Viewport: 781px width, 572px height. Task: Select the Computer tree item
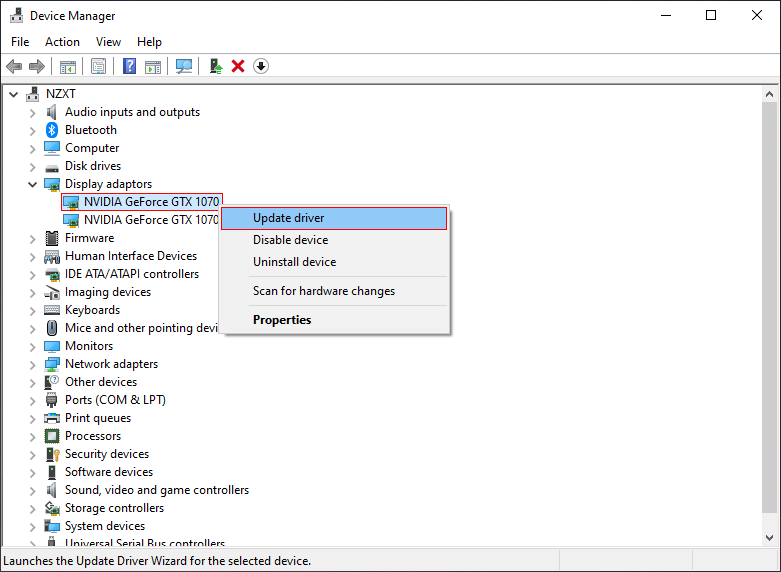click(x=92, y=148)
